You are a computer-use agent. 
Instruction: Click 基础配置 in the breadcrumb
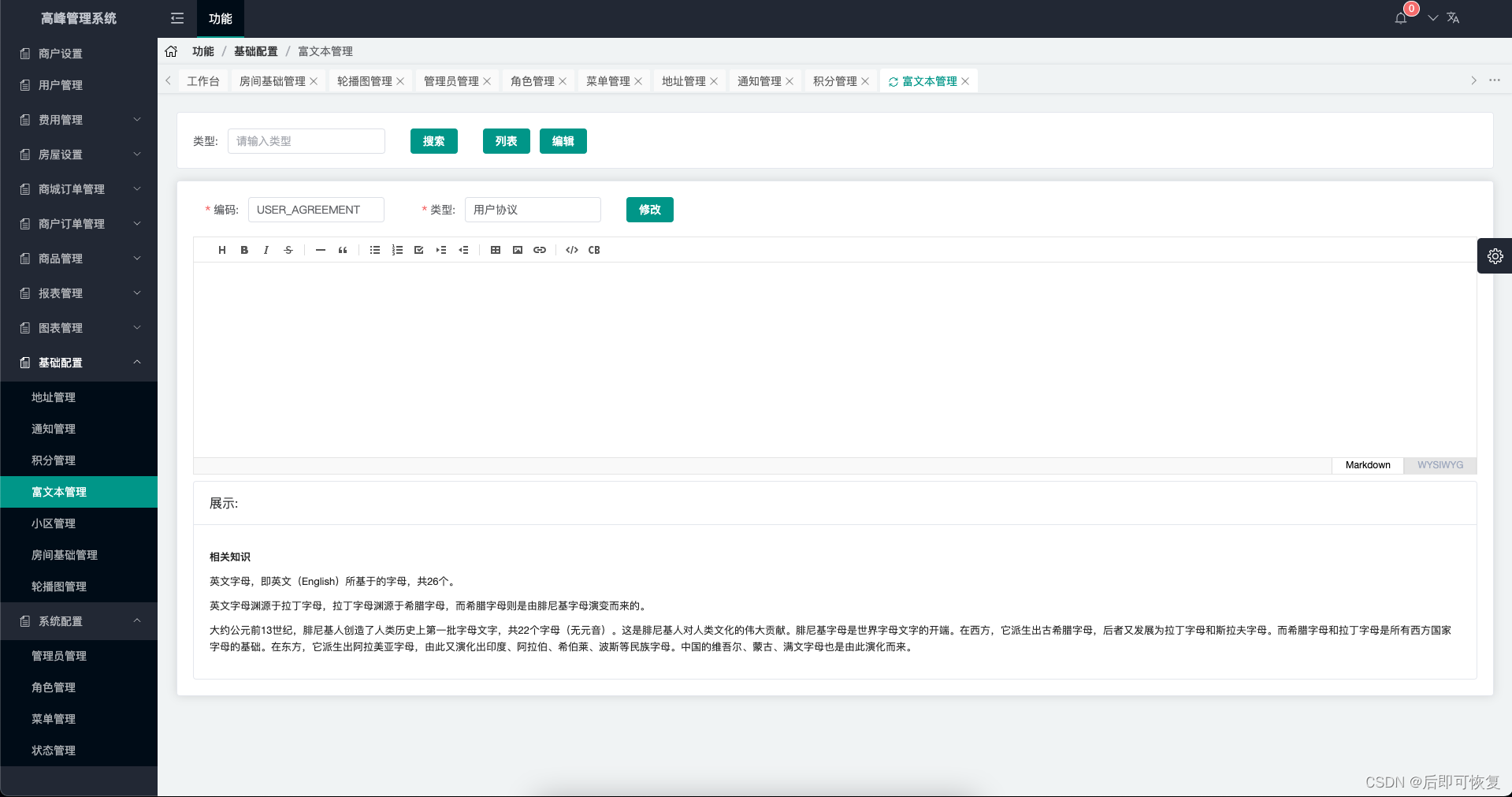(256, 51)
